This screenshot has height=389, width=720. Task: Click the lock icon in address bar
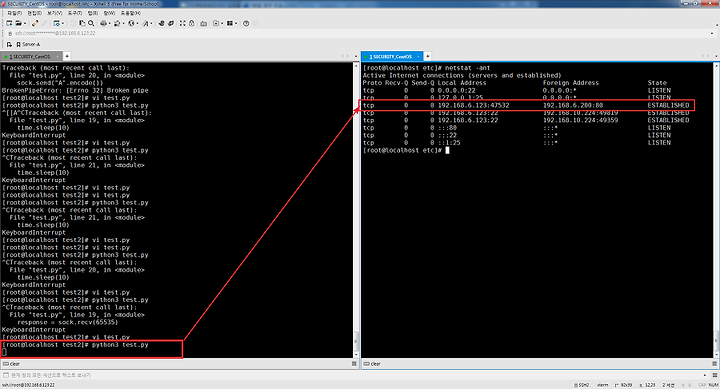(x=10, y=34)
